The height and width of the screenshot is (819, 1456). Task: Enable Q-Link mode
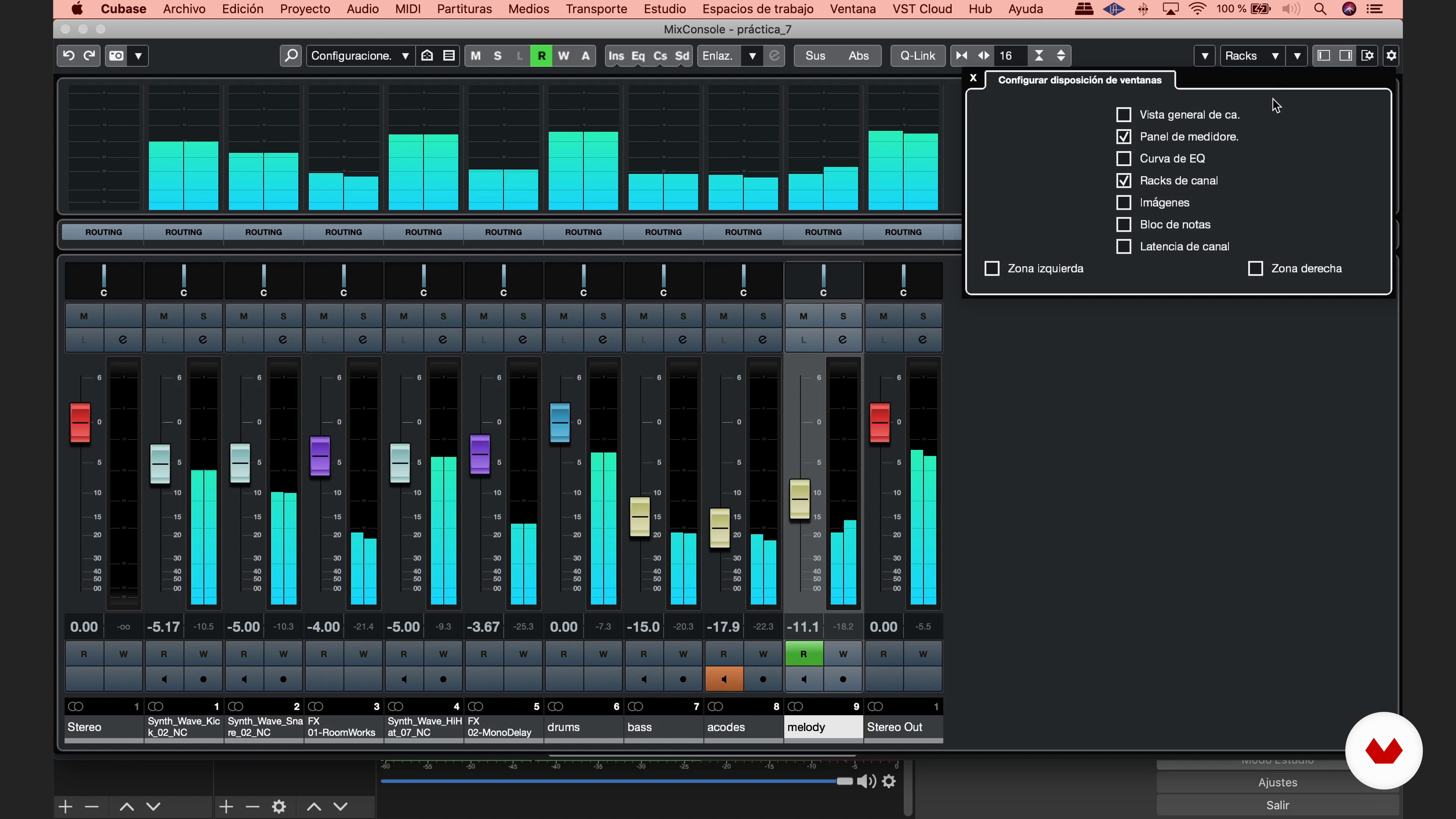pos(918,55)
